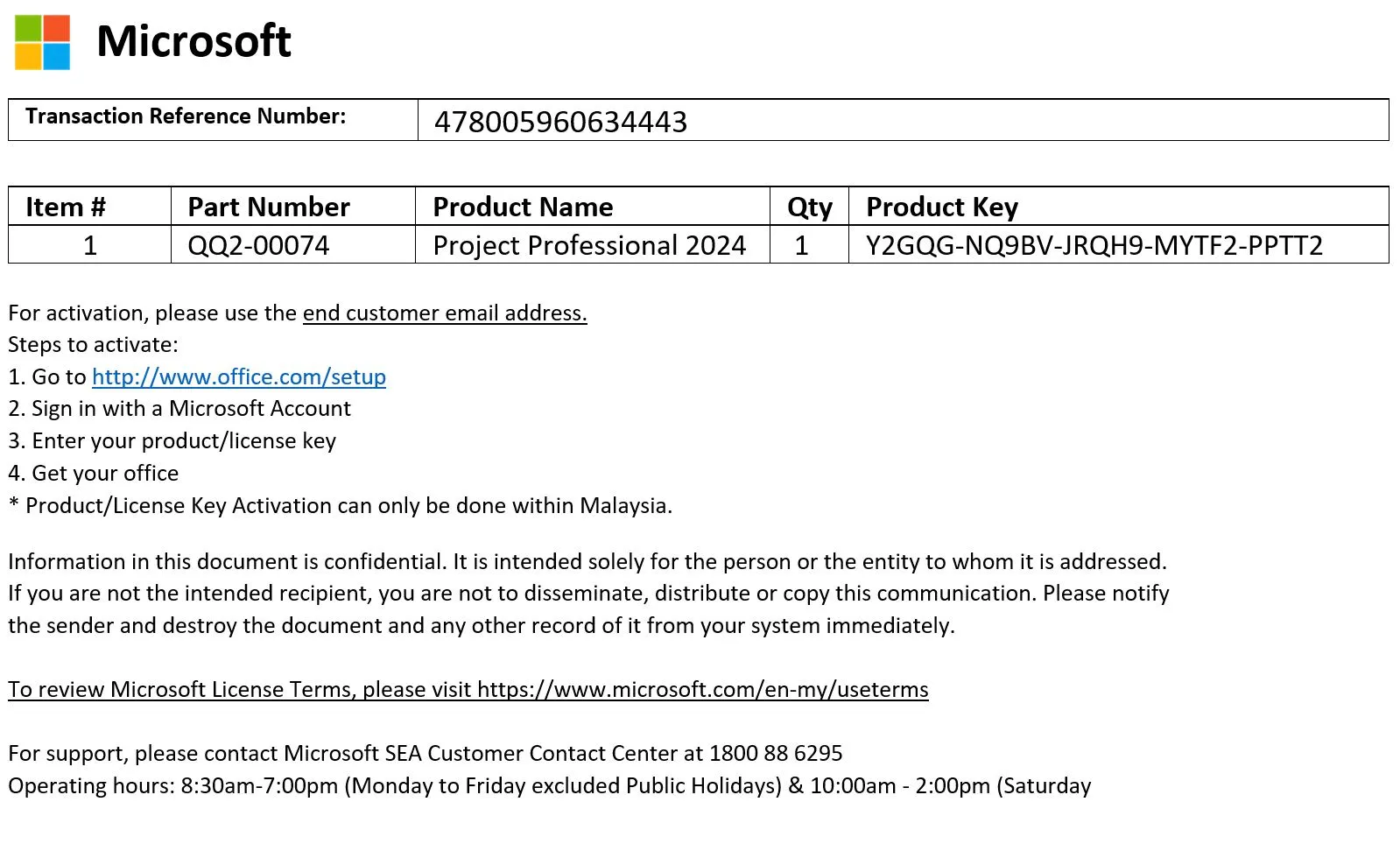Click the Operating hours line
Viewport: 1400px width, 844px height.
point(550,785)
